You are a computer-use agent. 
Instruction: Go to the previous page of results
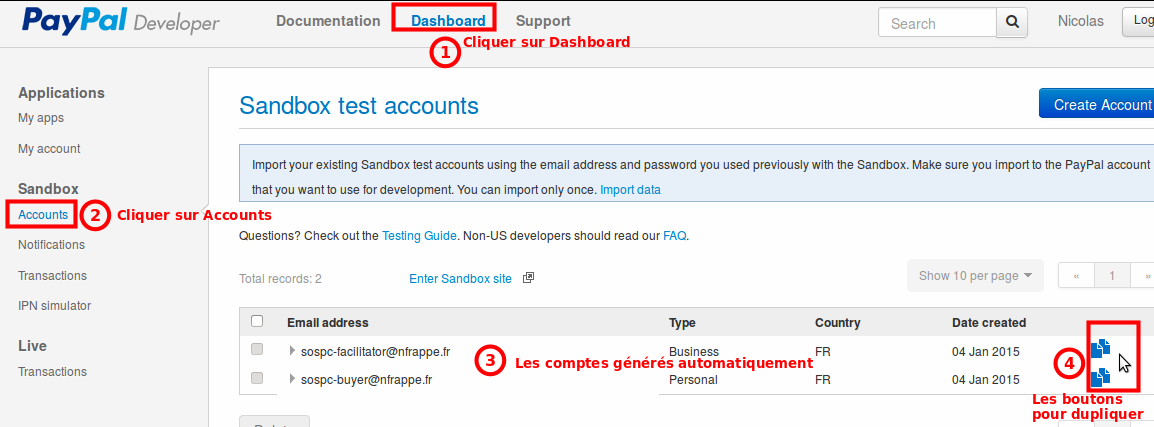click(1076, 276)
